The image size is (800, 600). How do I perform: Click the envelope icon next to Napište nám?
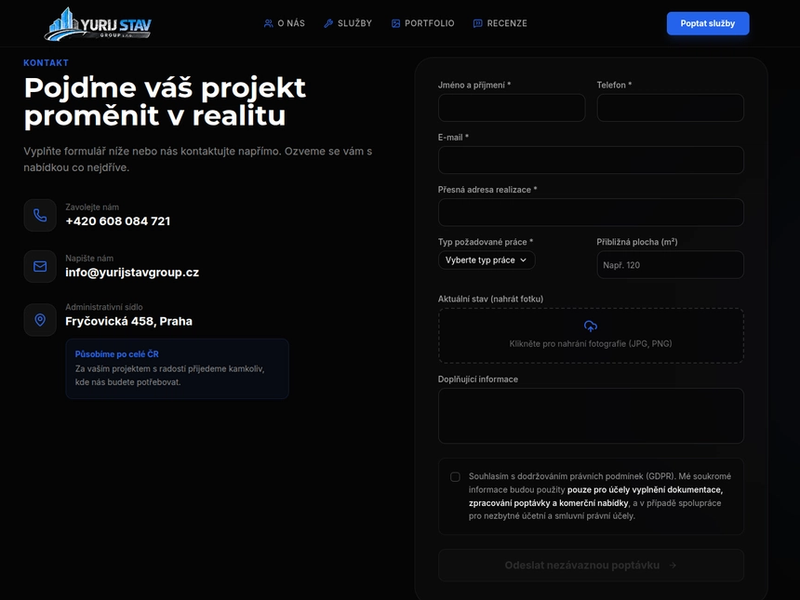tap(40, 266)
